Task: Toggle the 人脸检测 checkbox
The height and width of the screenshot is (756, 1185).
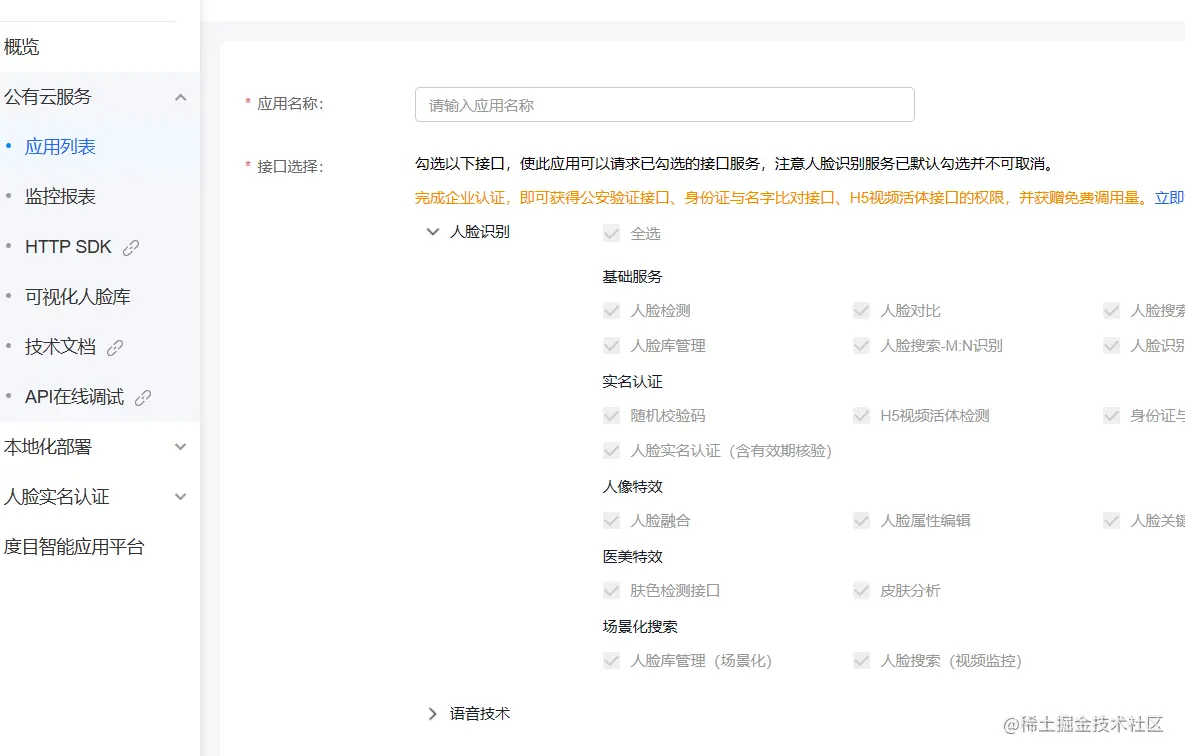Action: (611, 311)
